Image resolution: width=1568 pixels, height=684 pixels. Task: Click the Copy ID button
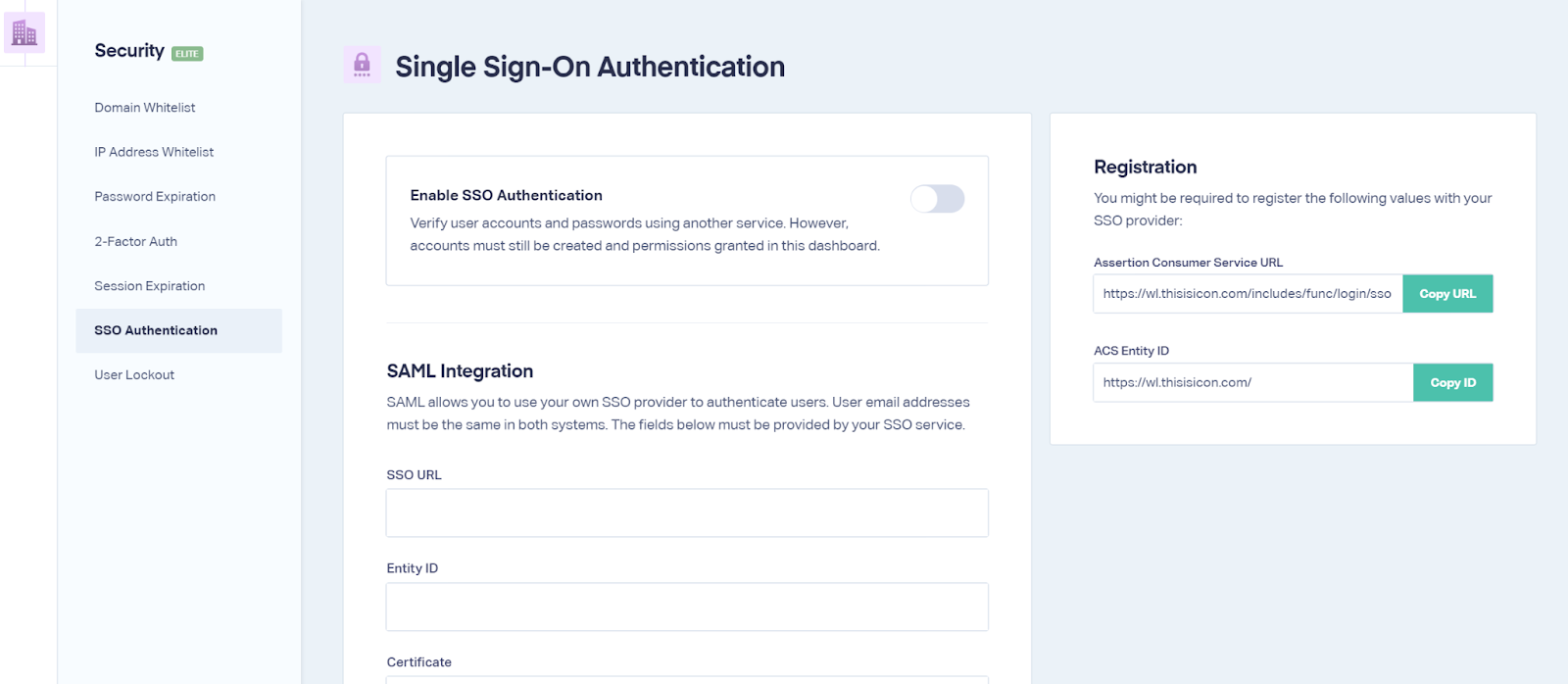(1452, 382)
